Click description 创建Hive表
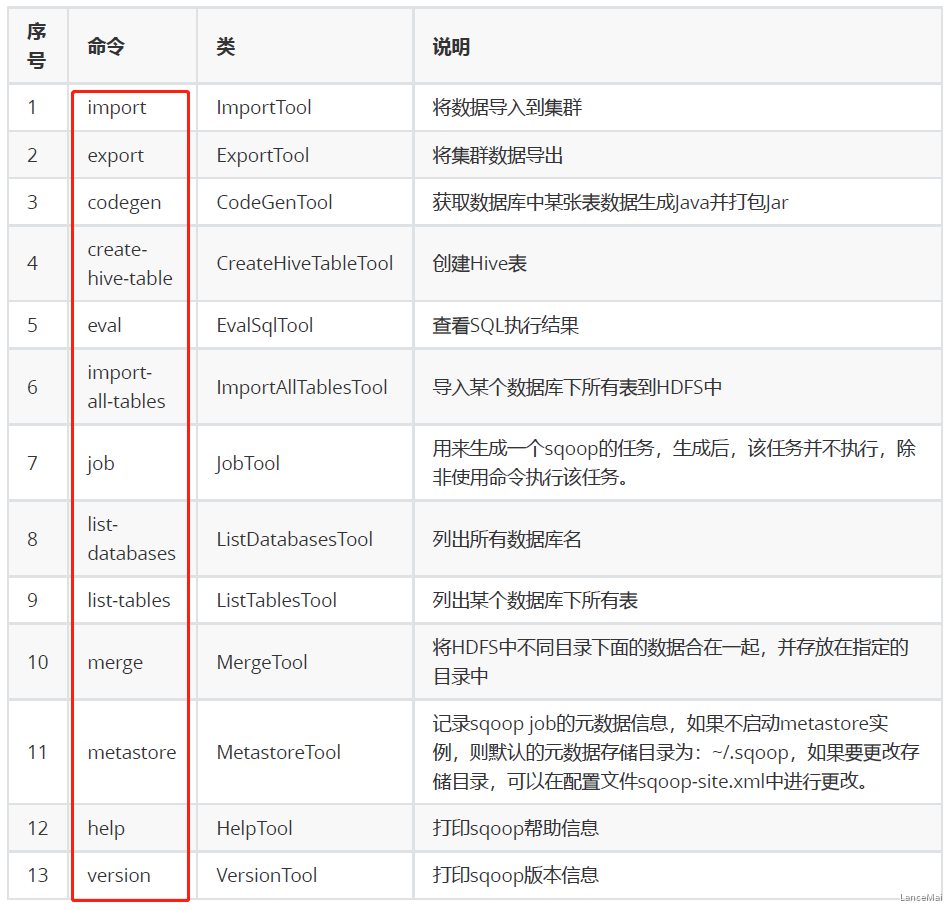 pos(479,264)
